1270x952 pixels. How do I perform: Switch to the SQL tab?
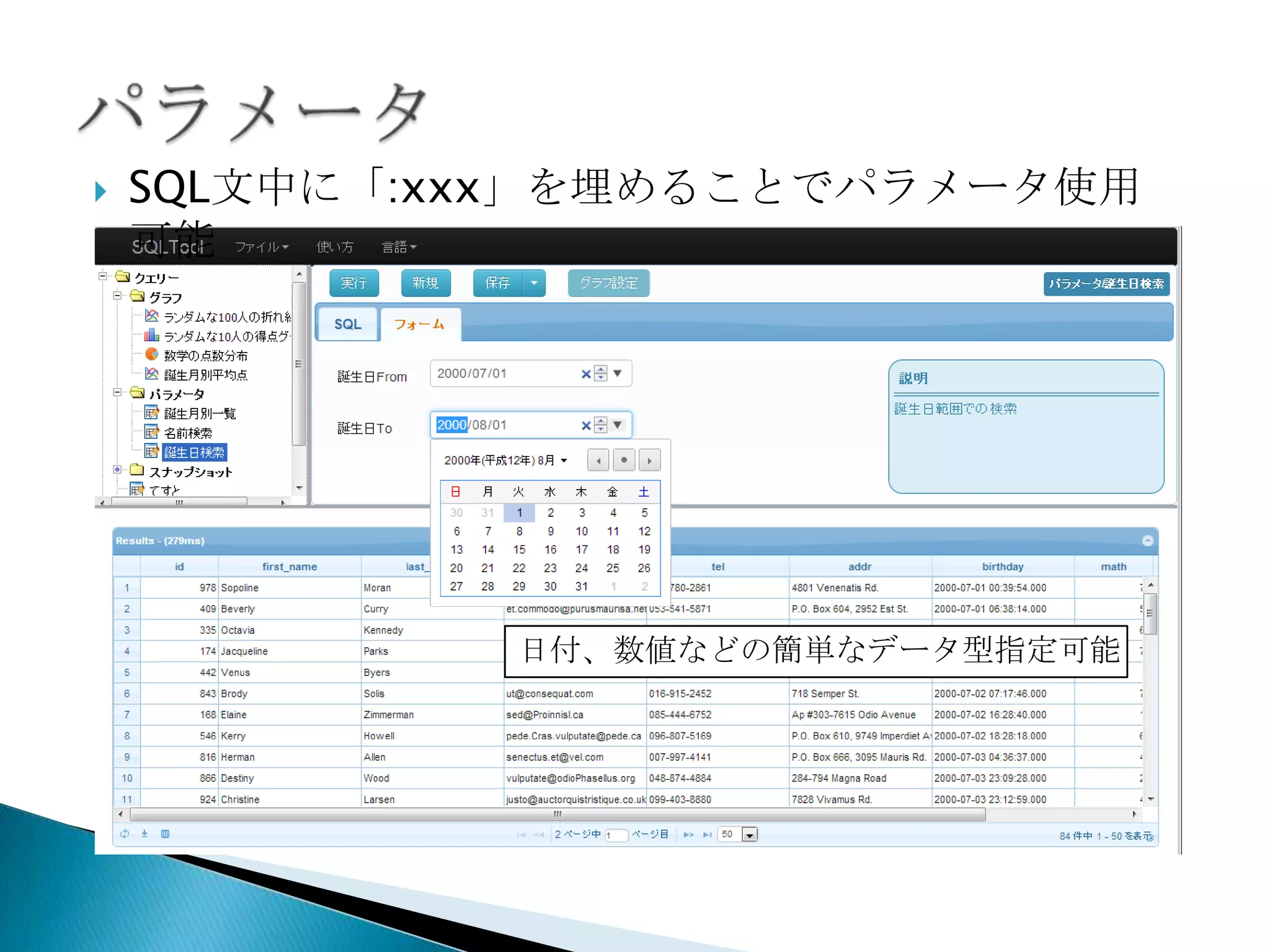click(348, 324)
